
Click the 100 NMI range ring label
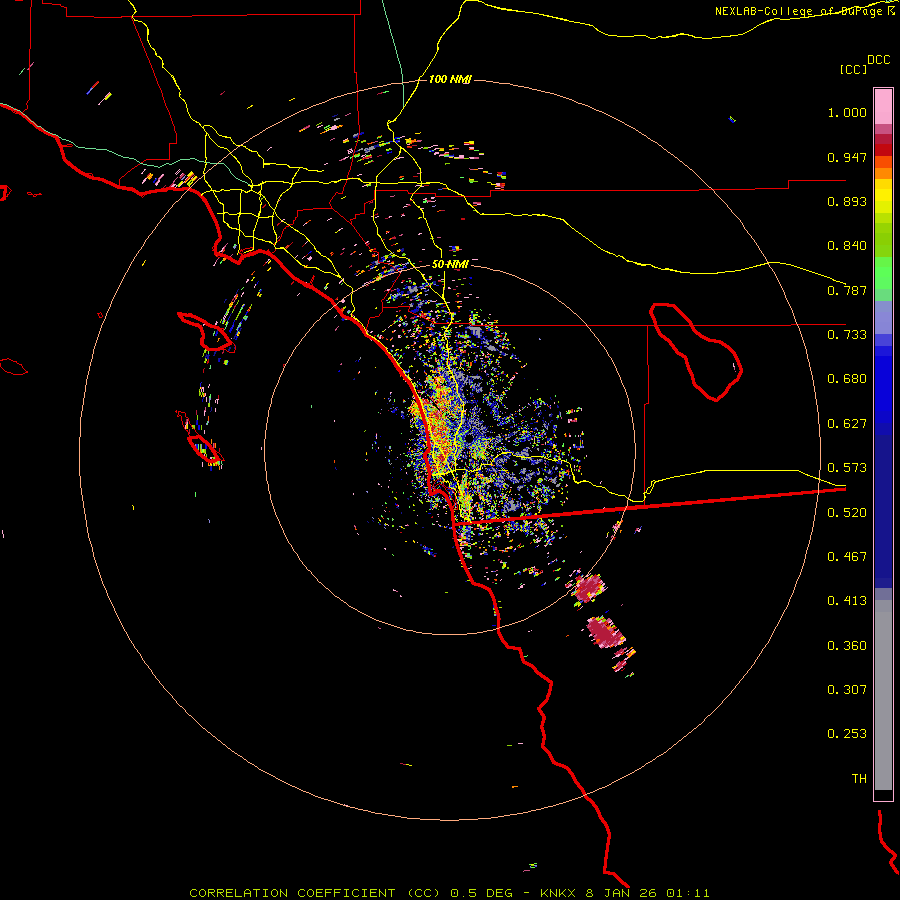pos(450,79)
